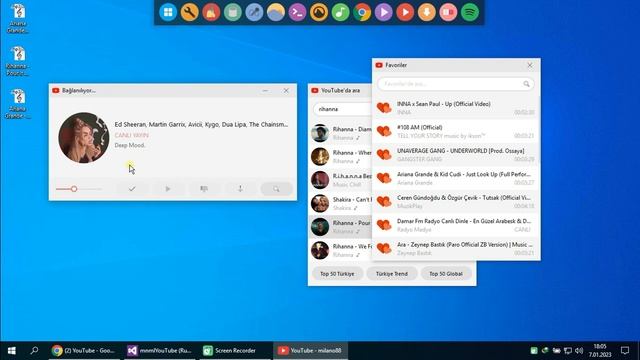Viewport: 640px width, 360px height.
Task: Toggle heart for #108 AM (Official)
Action: [384, 131]
